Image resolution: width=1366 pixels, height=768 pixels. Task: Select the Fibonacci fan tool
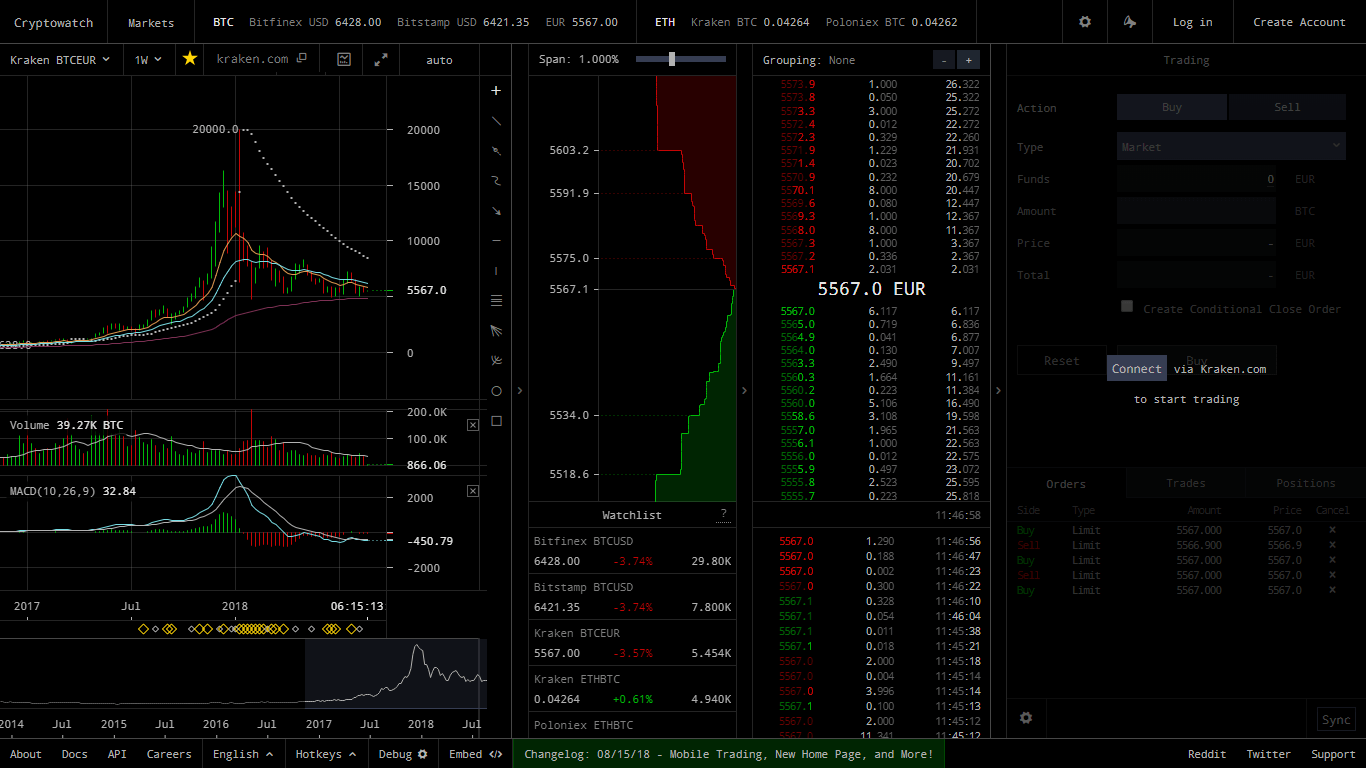coord(496,331)
